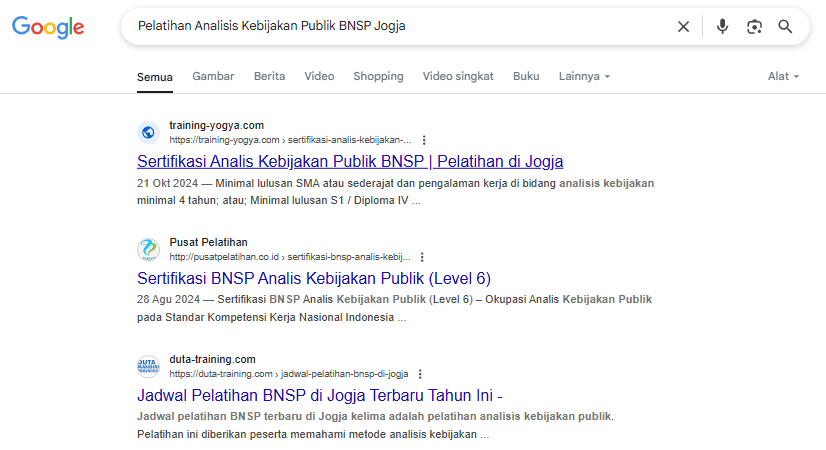
Task: Expand the Alat tools dropdown
Action: point(783,76)
